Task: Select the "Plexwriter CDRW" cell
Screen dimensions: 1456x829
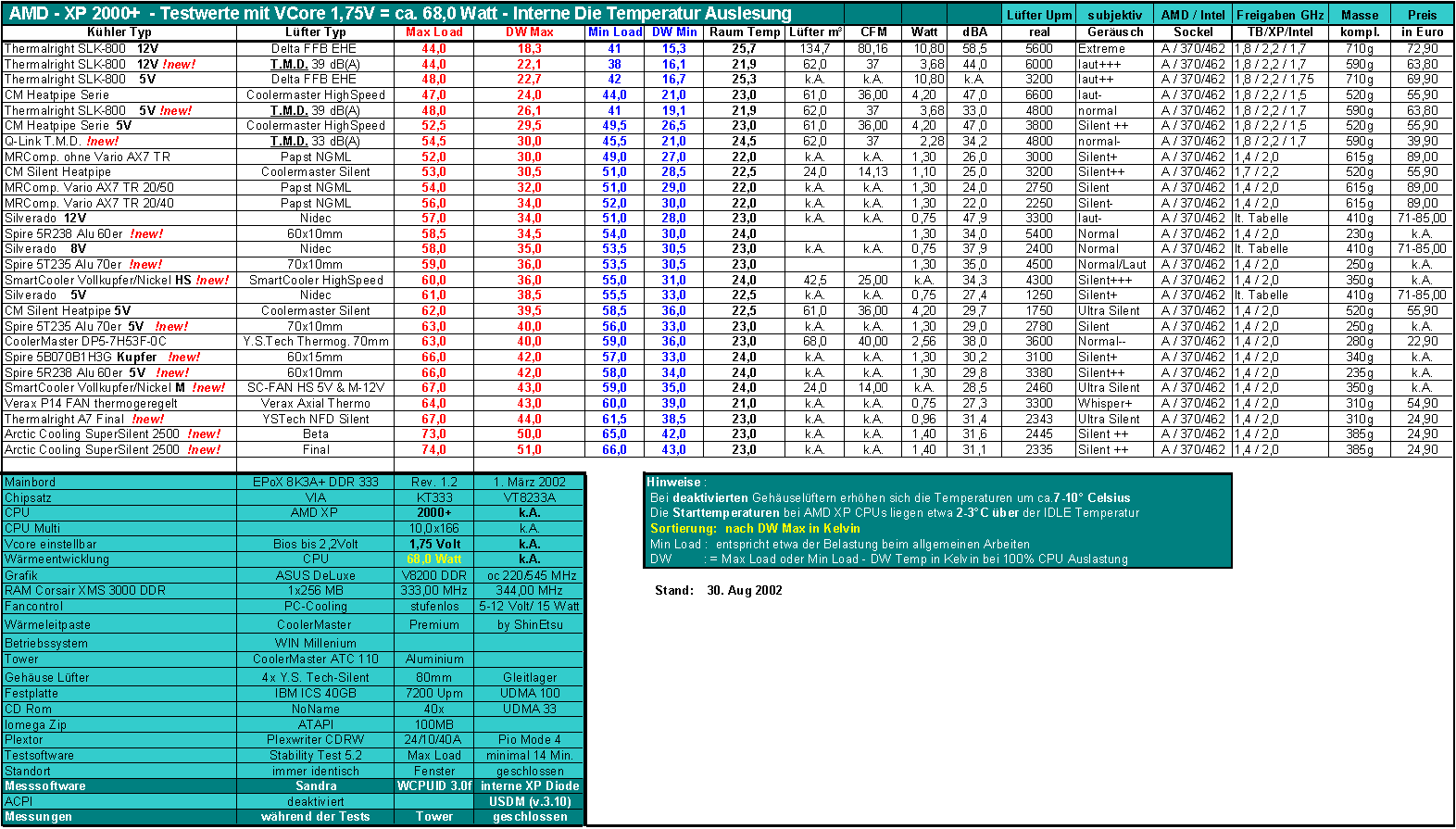Action: [x=316, y=739]
